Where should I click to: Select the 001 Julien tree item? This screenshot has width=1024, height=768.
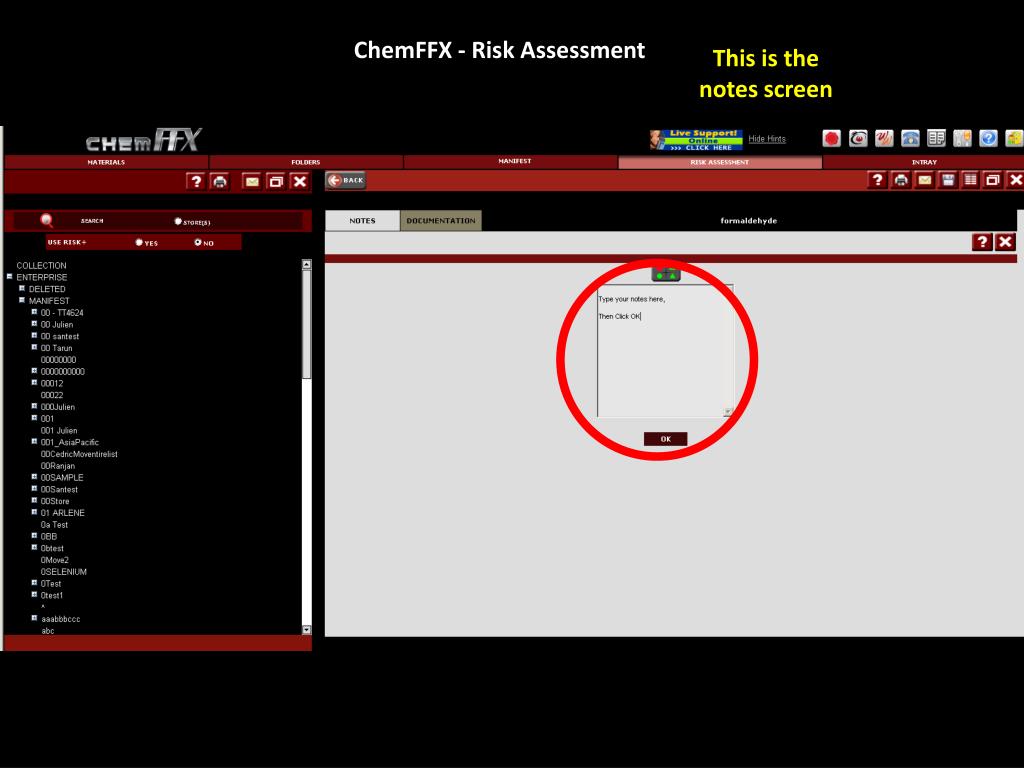pyautogui.click(x=59, y=430)
